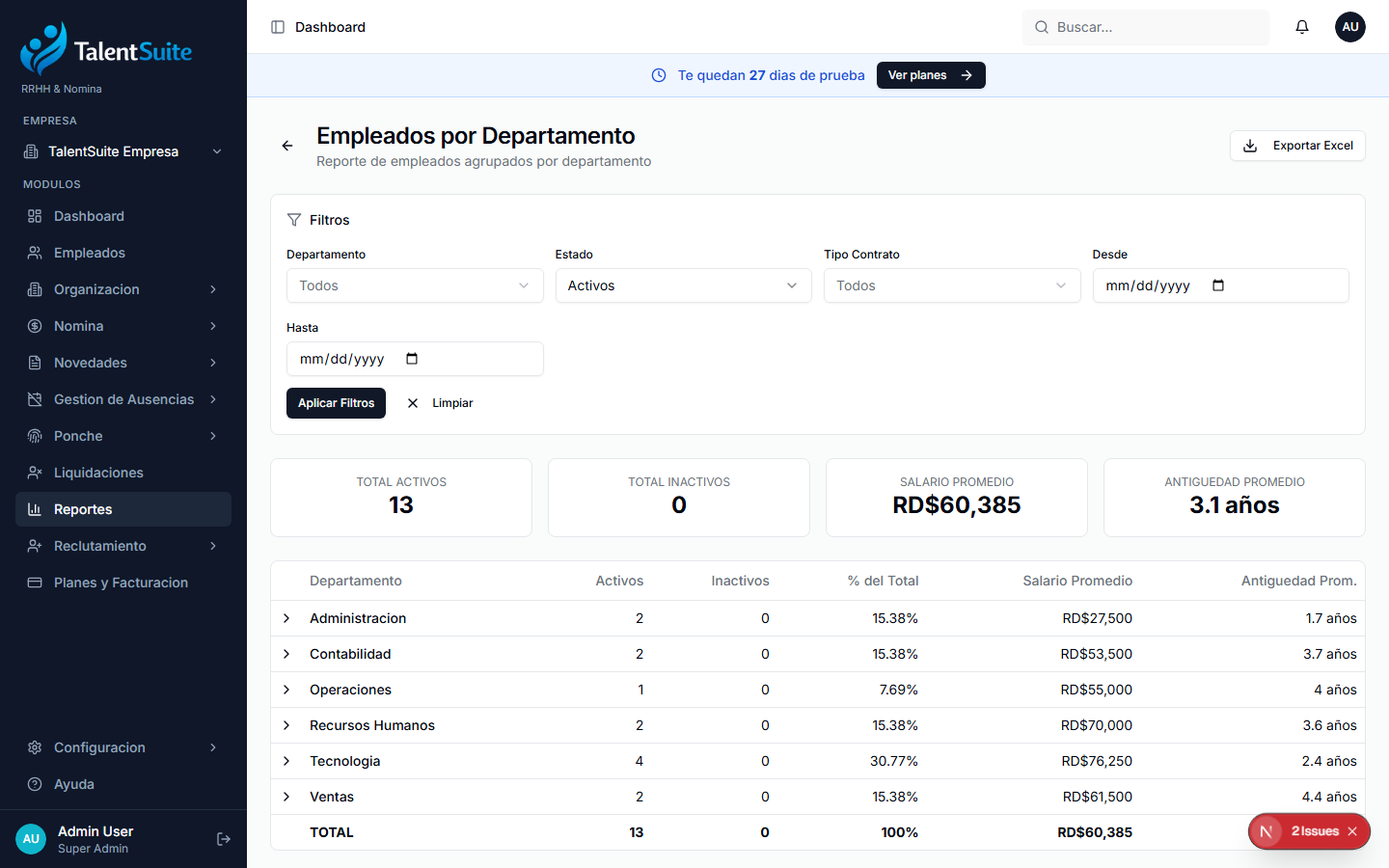Viewport: 1389px width, 868px height.
Task: Click the Salario Promedio column header
Action: (x=1077, y=581)
